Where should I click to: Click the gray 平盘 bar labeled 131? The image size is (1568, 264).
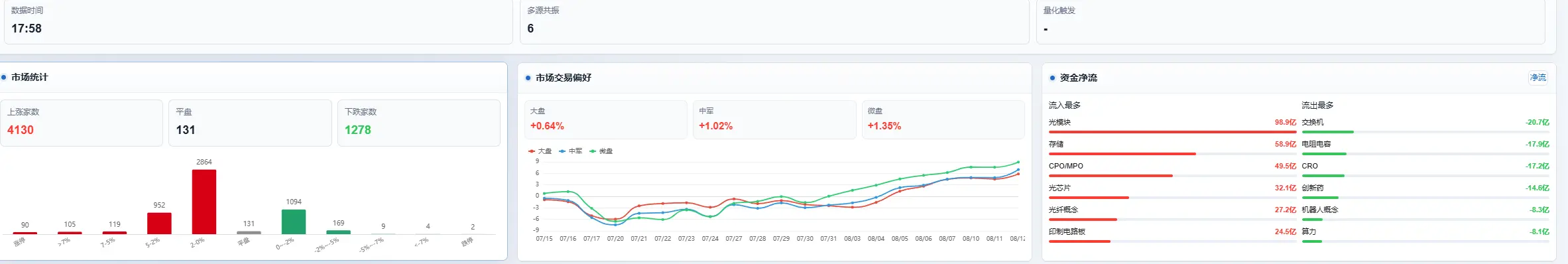(249, 233)
